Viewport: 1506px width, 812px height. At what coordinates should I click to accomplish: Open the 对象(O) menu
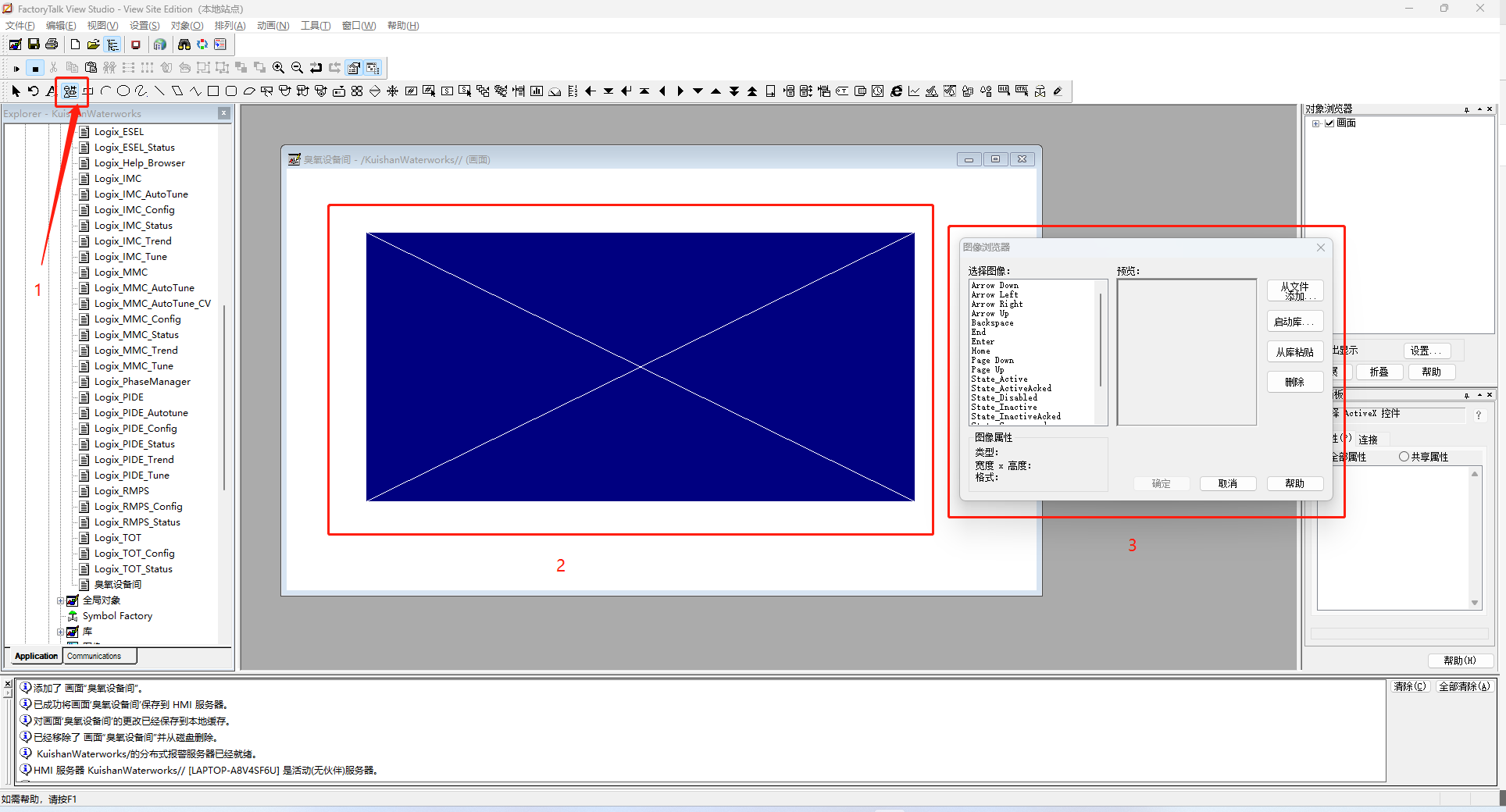[x=187, y=26]
